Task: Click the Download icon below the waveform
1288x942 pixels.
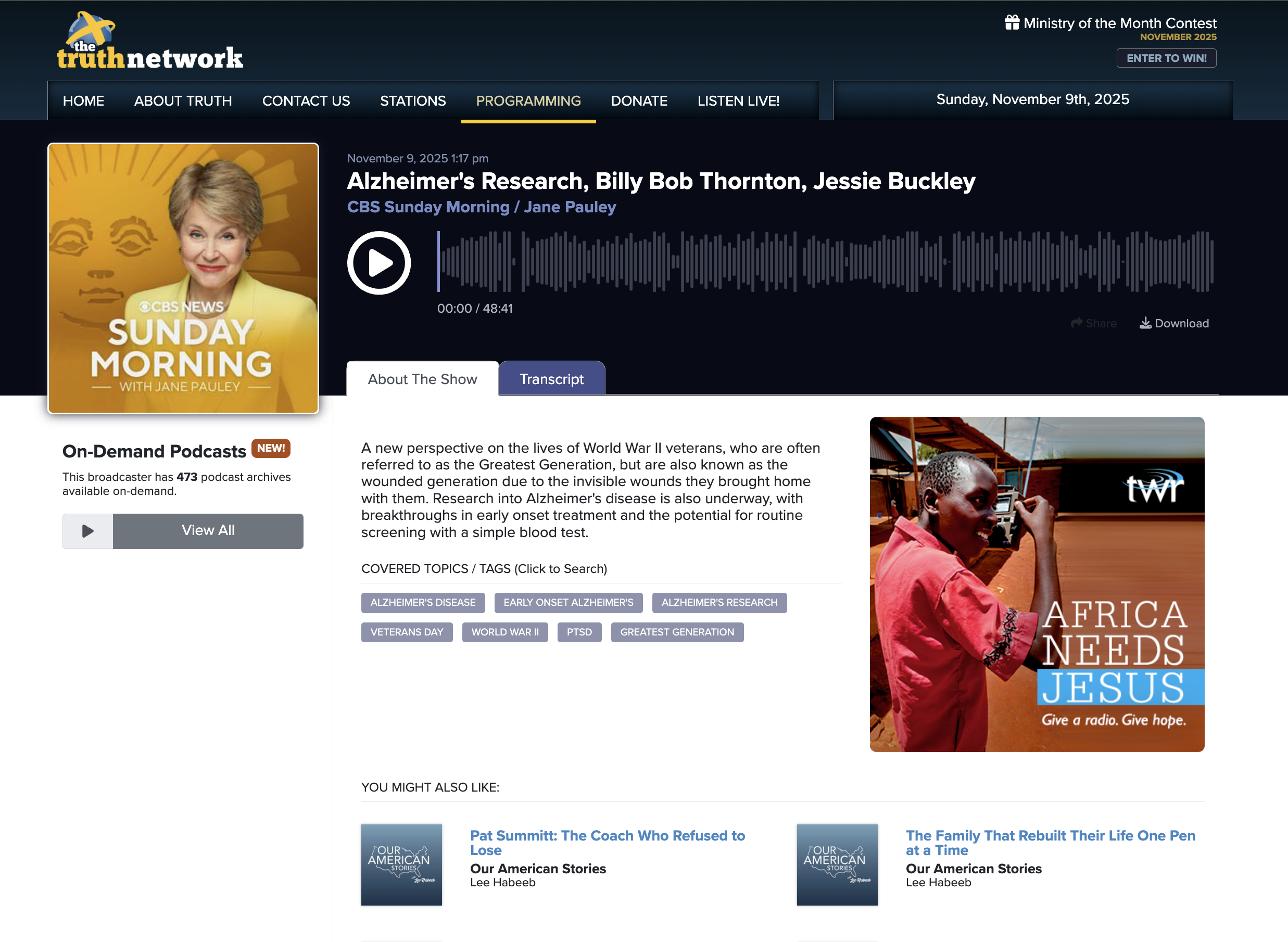Action: pyautogui.click(x=1145, y=323)
